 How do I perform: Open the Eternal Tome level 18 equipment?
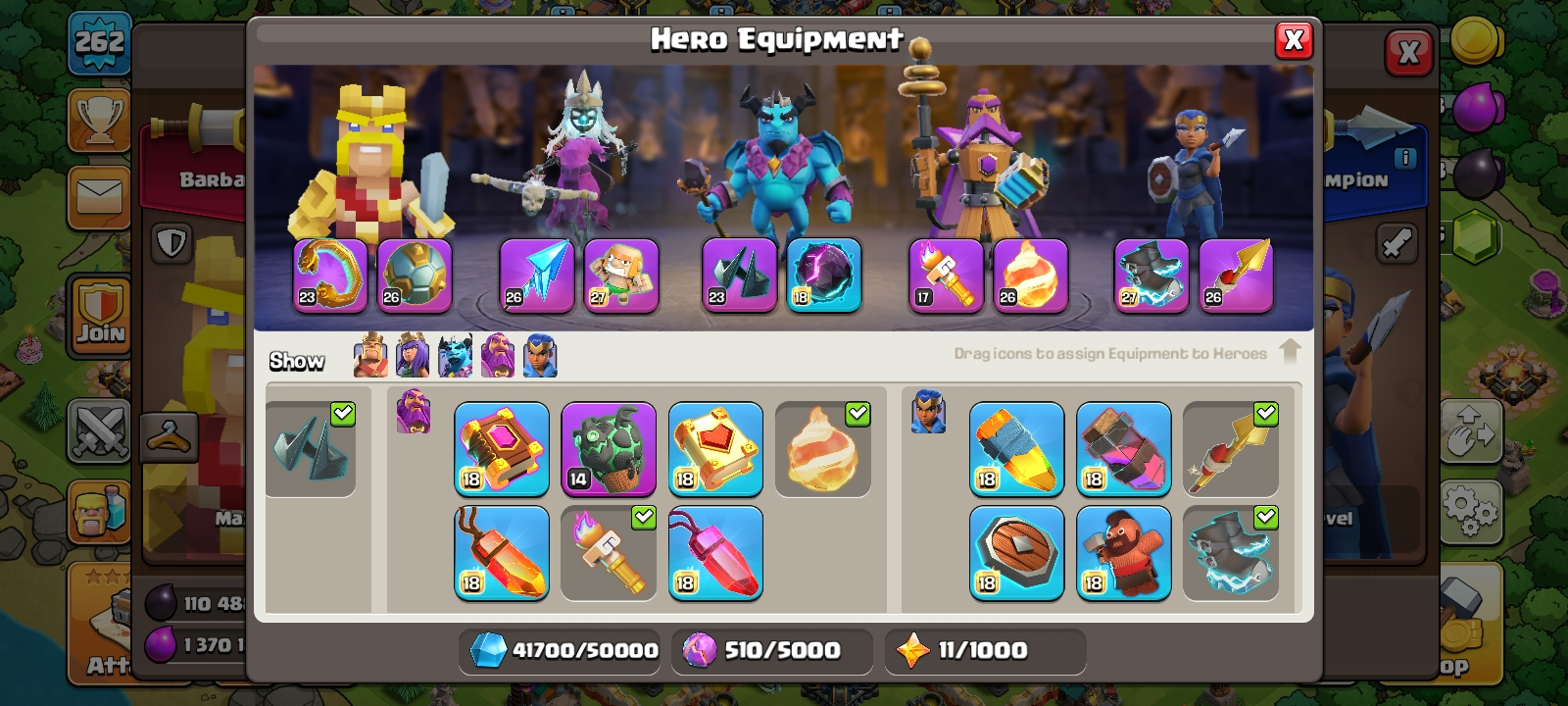pyautogui.click(x=502, y=448)
